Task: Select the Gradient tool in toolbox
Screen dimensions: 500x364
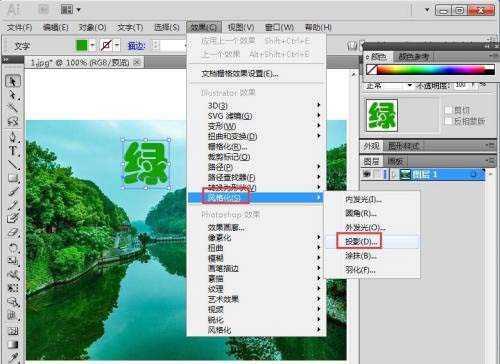Action: (13, 344)
